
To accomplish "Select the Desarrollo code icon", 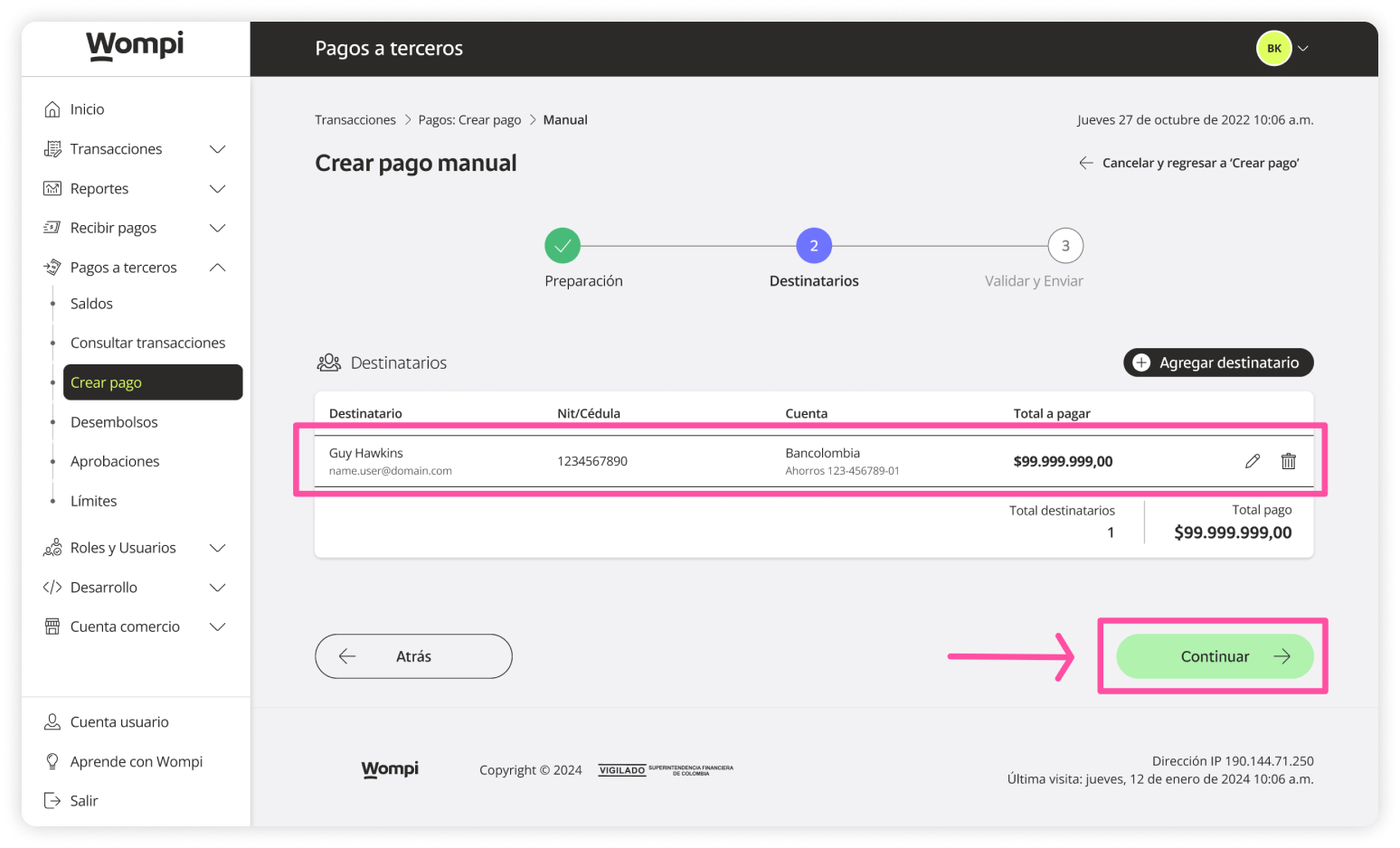I will (x=52, y=587).
